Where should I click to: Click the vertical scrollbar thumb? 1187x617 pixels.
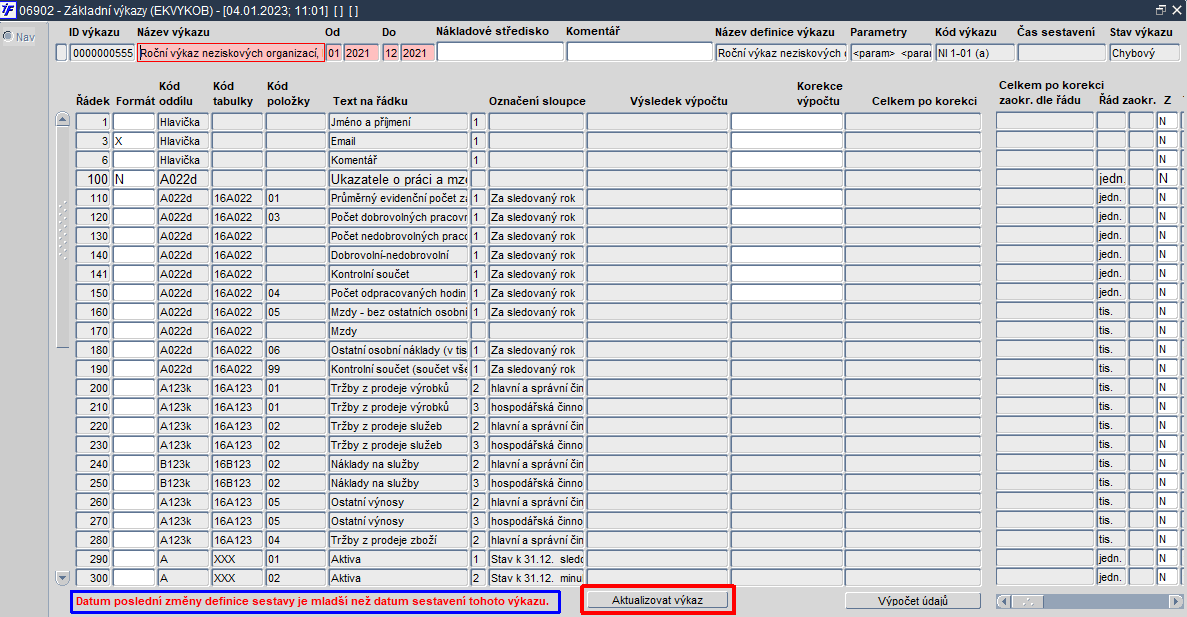click(63, 238)
